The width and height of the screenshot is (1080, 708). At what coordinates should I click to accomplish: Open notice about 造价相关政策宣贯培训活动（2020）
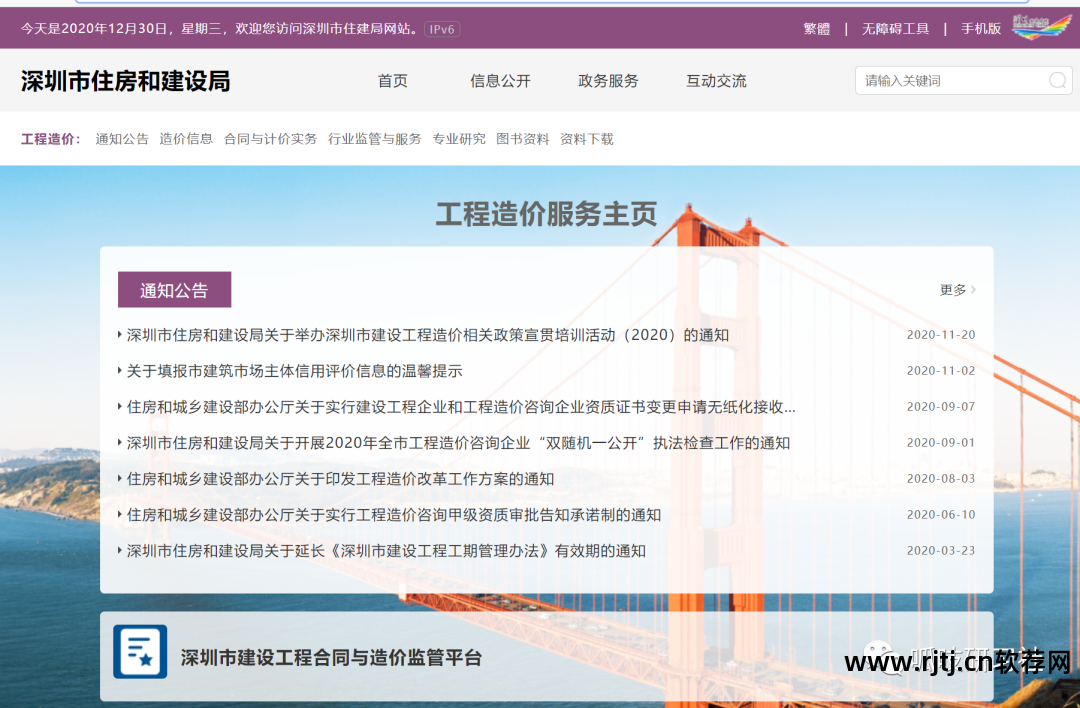tap(428, 335)
